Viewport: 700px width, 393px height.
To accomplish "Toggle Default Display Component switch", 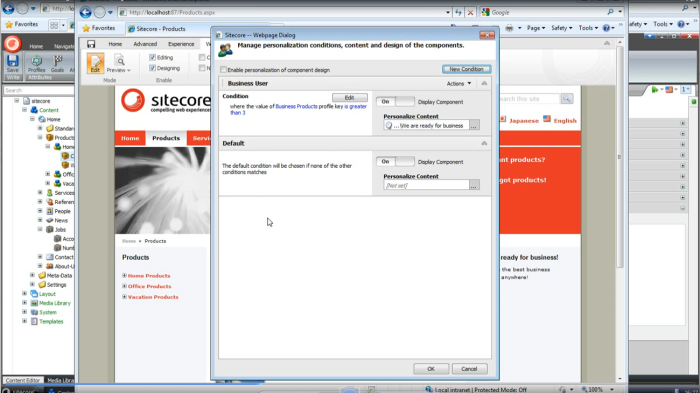I will [395, 162].
